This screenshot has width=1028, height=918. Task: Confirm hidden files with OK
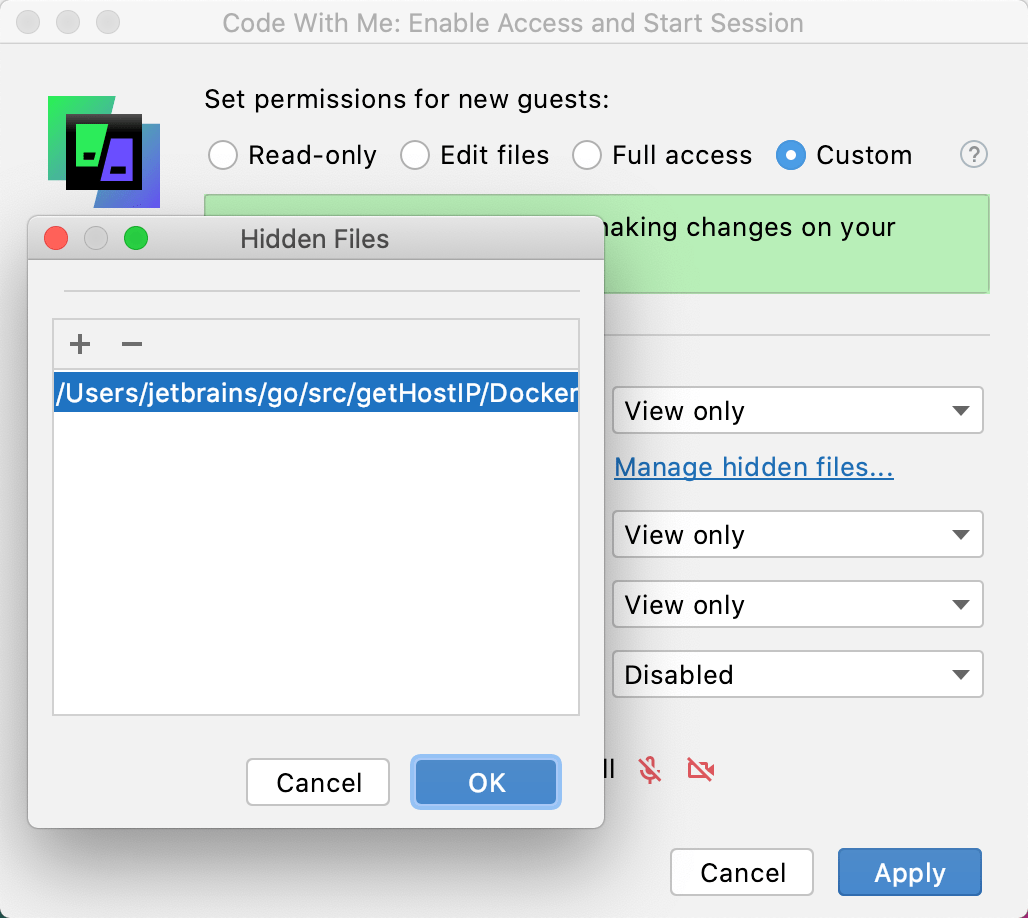pos(486,782)
